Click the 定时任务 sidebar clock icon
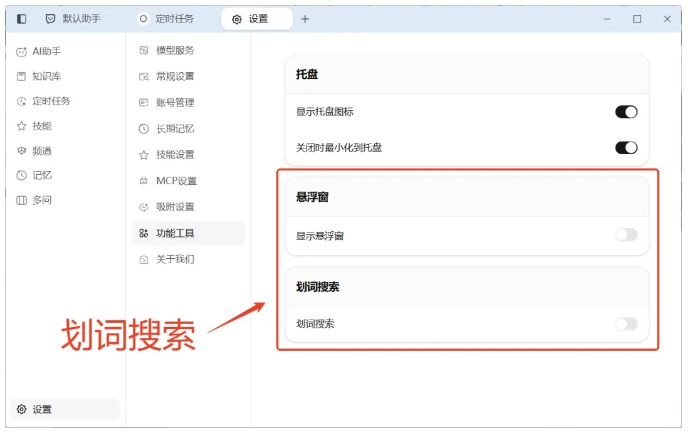Screen dimensions: 691x440 click(x=22, y=101)
